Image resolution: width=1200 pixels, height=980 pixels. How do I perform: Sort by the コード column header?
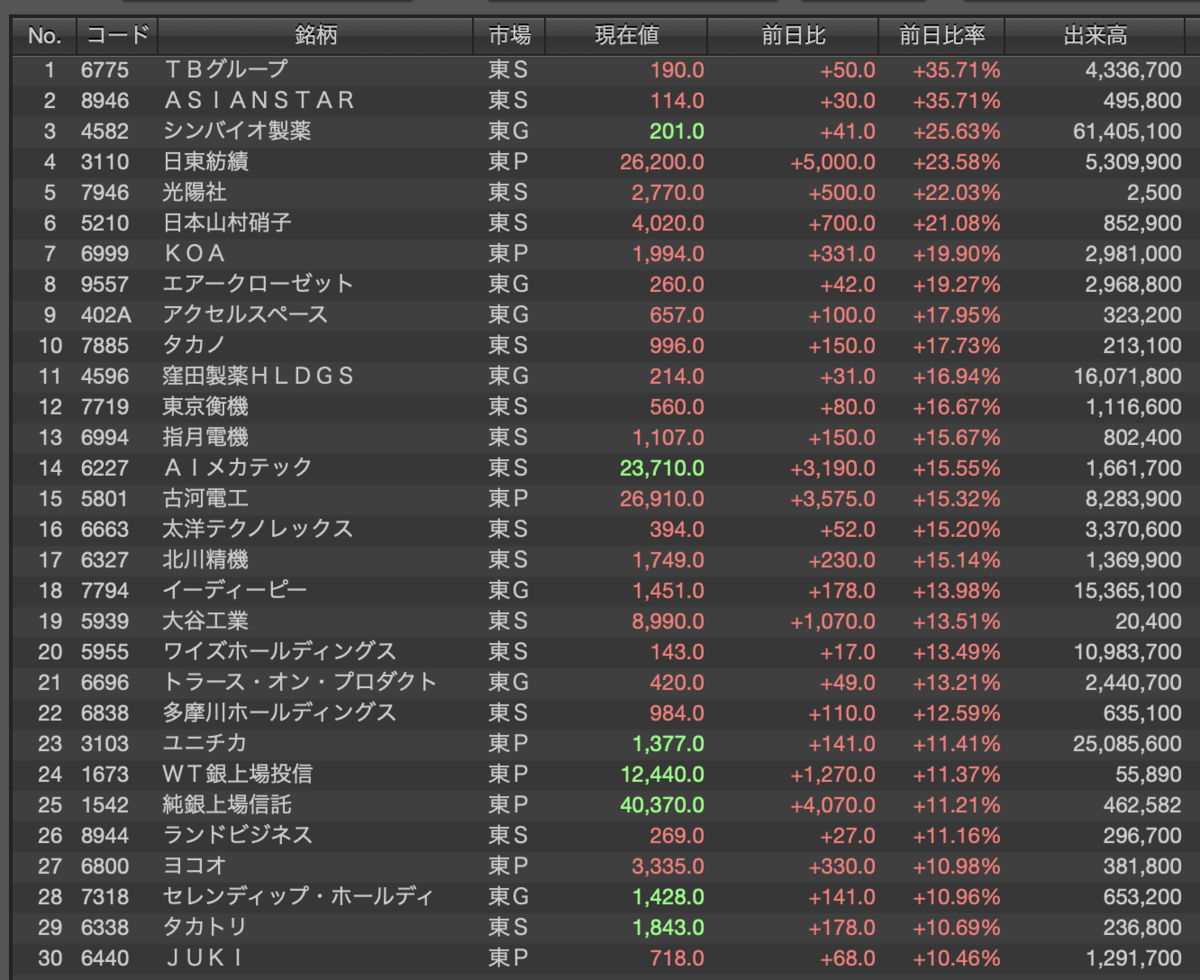point(117,36)
